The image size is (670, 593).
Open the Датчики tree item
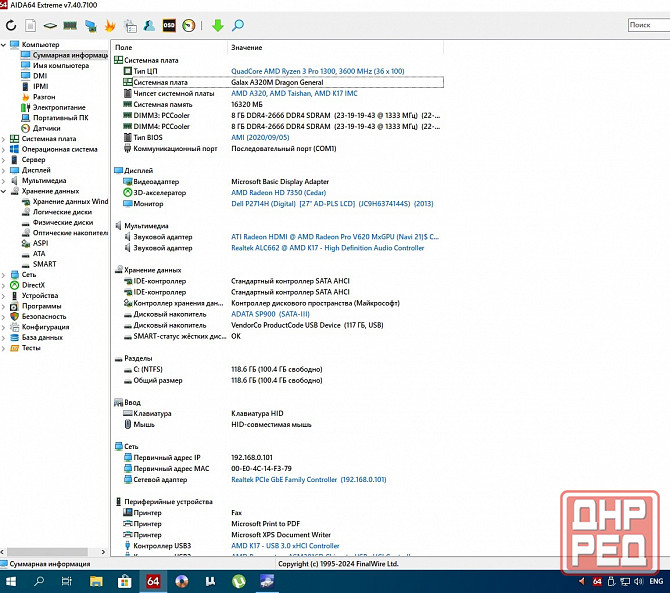point(46,128)
